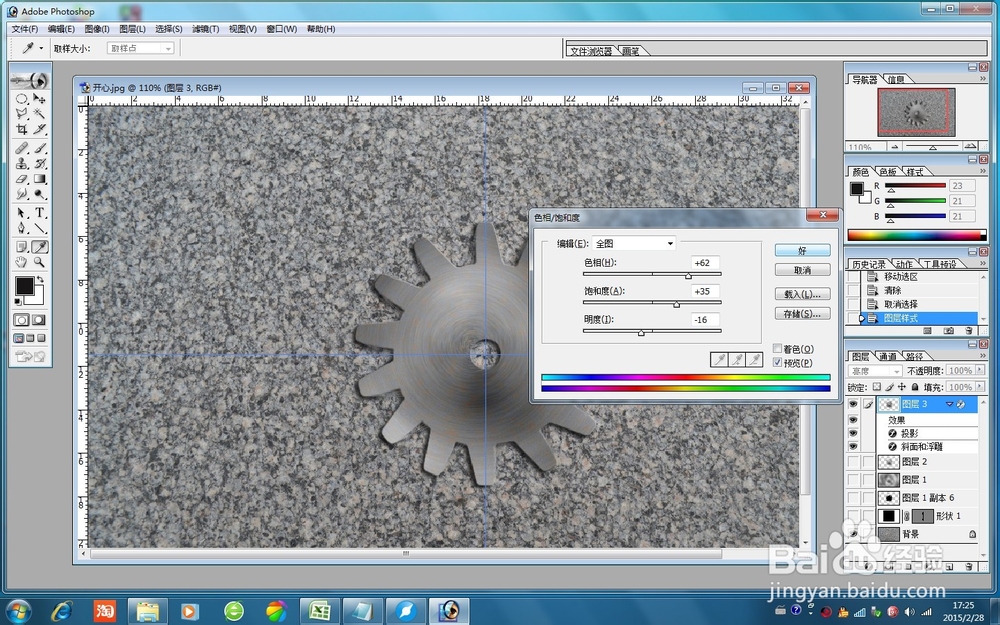Select the Move tool

click(x=40, y=99)
